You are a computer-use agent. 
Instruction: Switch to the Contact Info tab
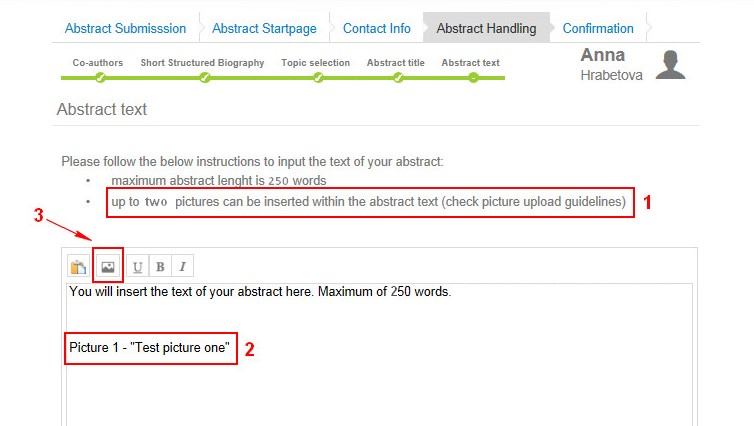[377, 28]
